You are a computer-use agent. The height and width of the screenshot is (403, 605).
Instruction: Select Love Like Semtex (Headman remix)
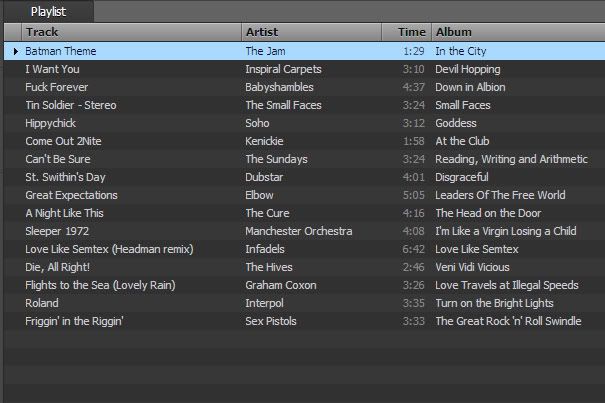[109, 249]
